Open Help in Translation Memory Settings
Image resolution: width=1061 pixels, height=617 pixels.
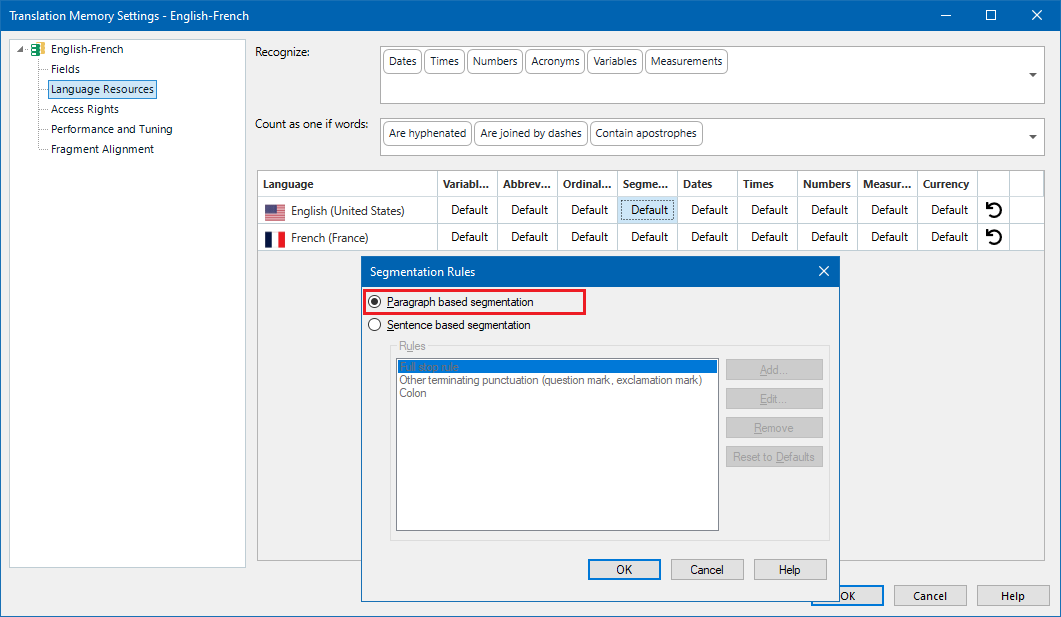click(x=1013, y=596)
